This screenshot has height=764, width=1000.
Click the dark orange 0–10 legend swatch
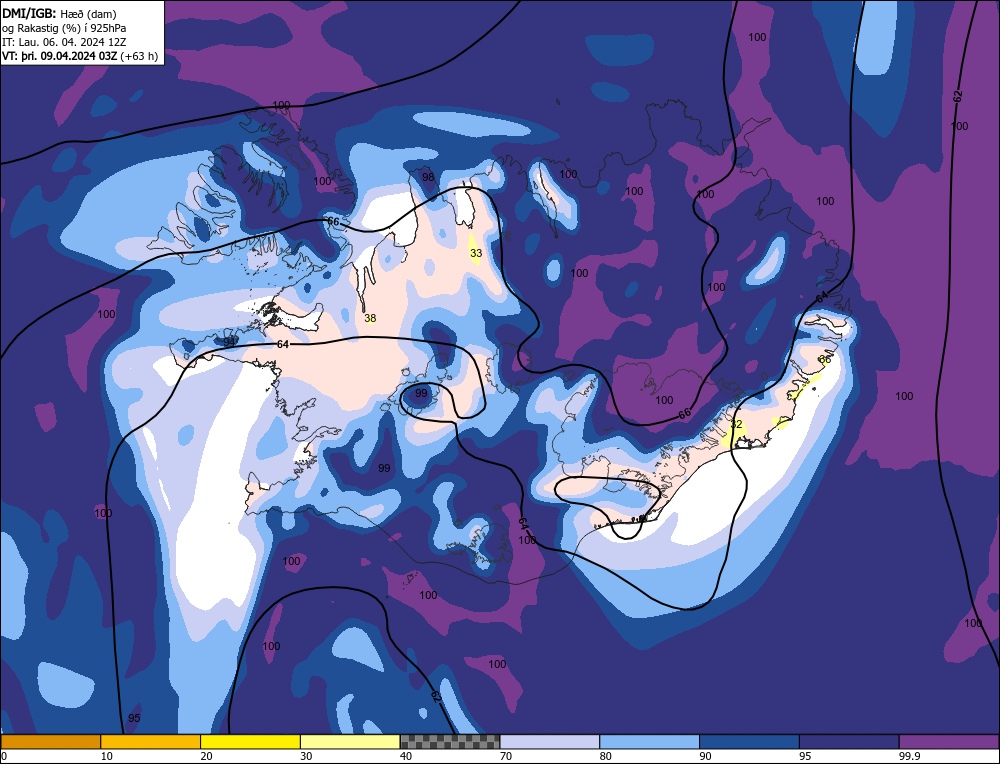pos(50,741)
